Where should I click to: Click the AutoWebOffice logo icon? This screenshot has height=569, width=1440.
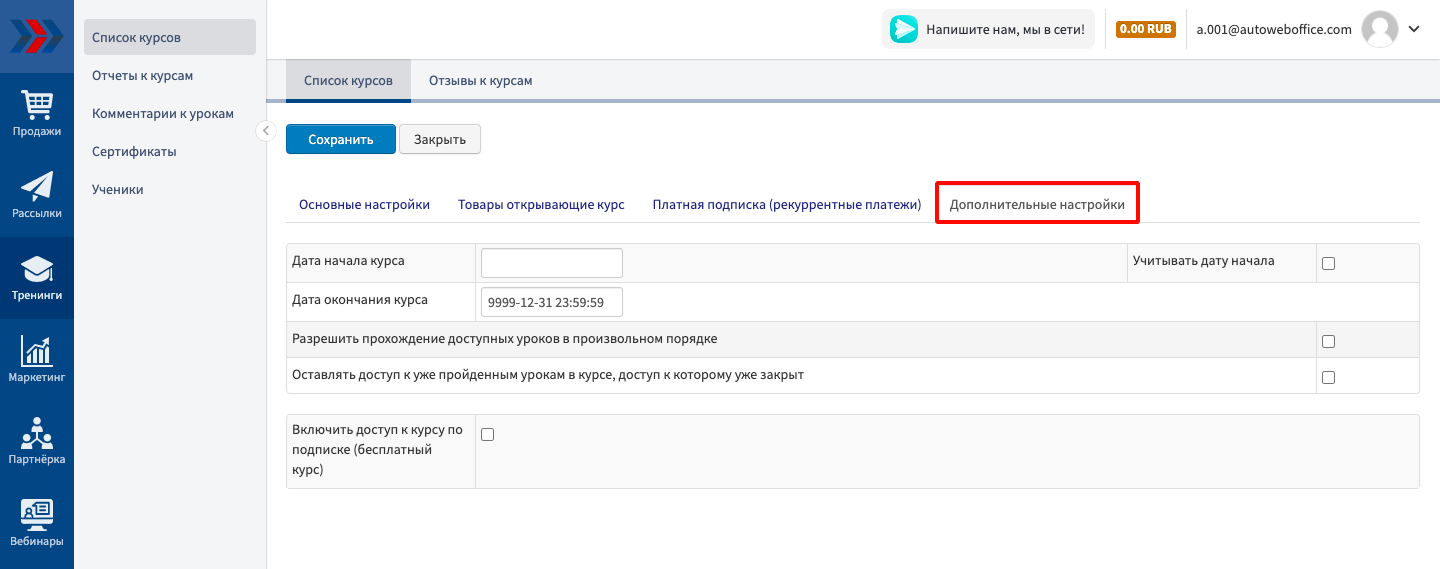[x=36, y=36]
